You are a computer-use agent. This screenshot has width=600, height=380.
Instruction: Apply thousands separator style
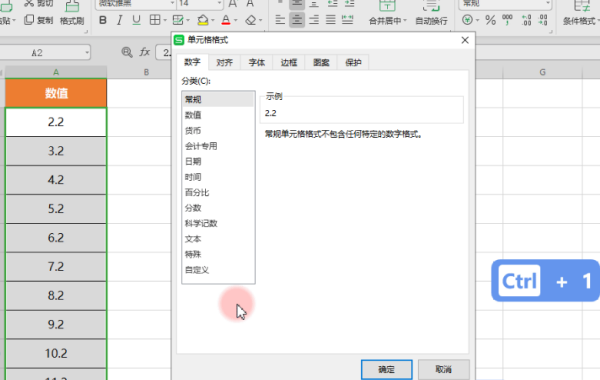[507, 20]
